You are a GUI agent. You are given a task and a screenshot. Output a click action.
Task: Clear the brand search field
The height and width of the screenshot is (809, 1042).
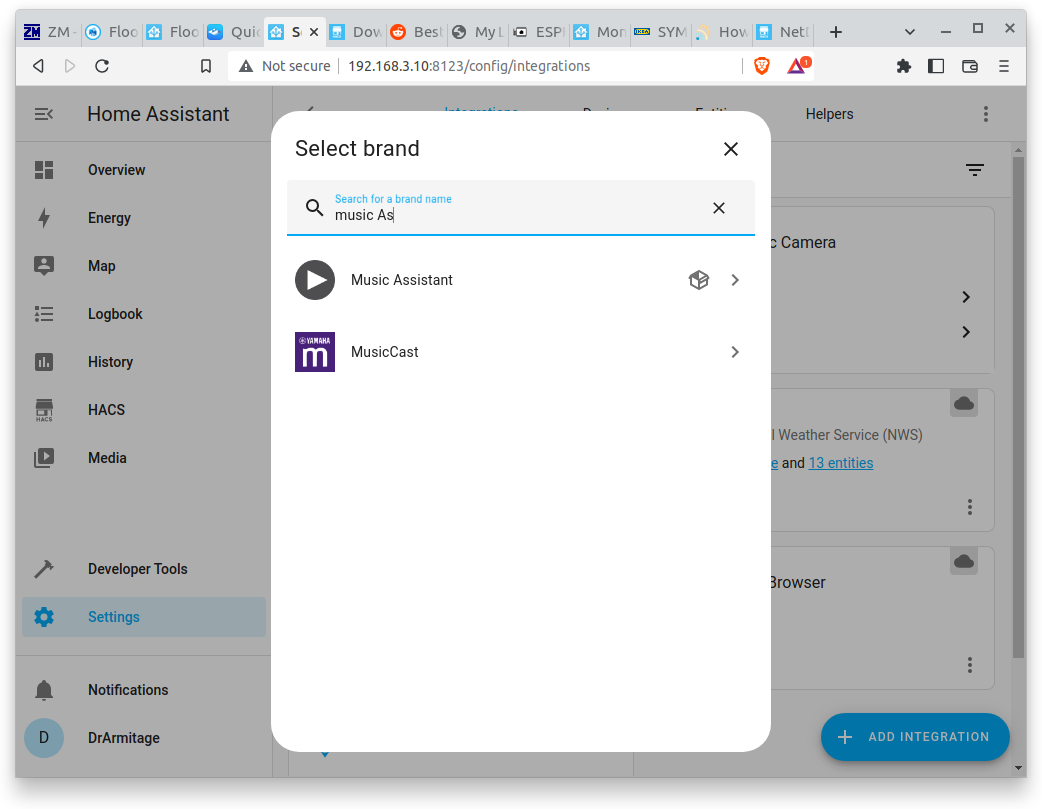tap(718, 208)
